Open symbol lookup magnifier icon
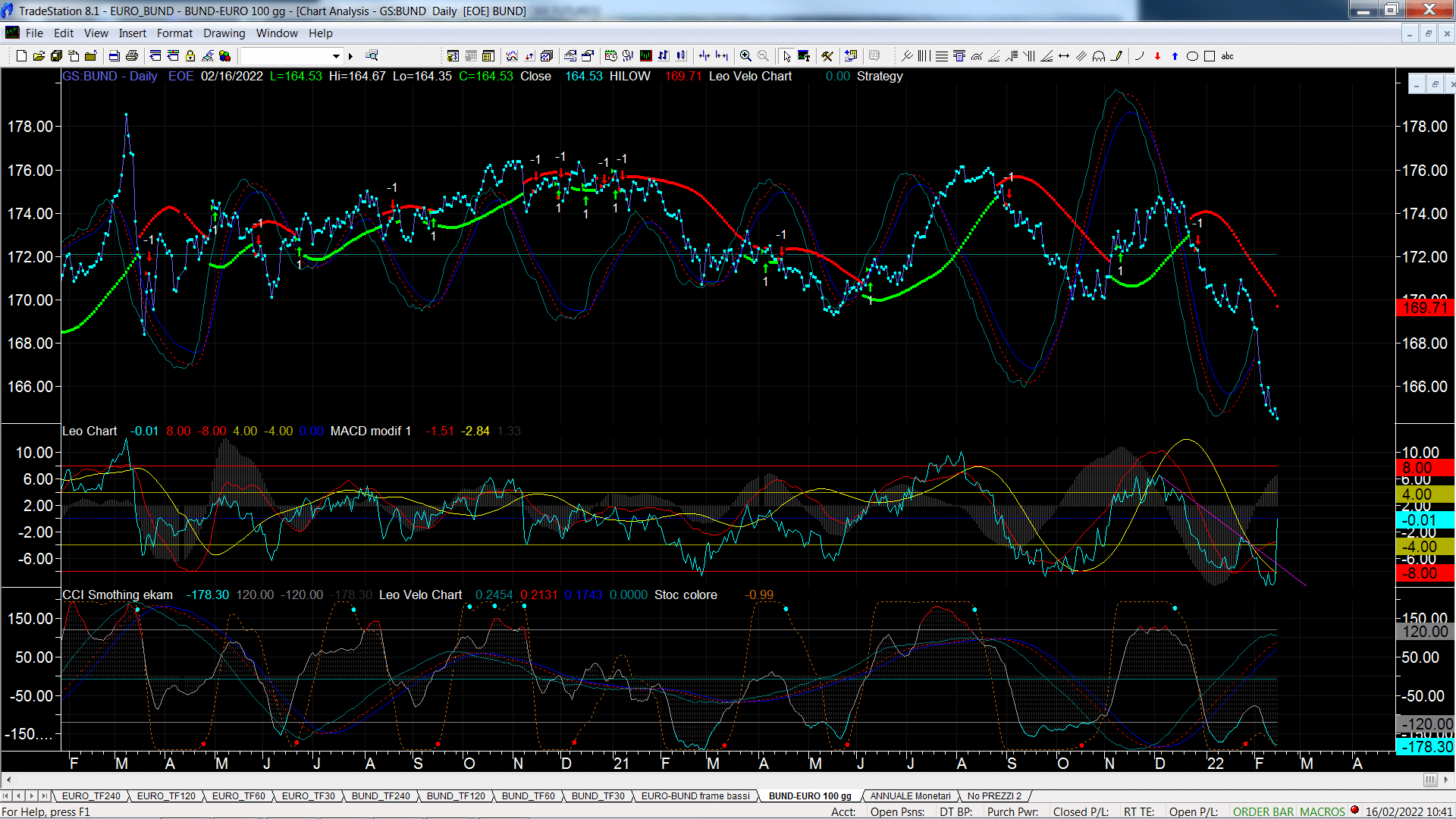The width and height of the screenshot is (1456, 819). click(372, 55)
